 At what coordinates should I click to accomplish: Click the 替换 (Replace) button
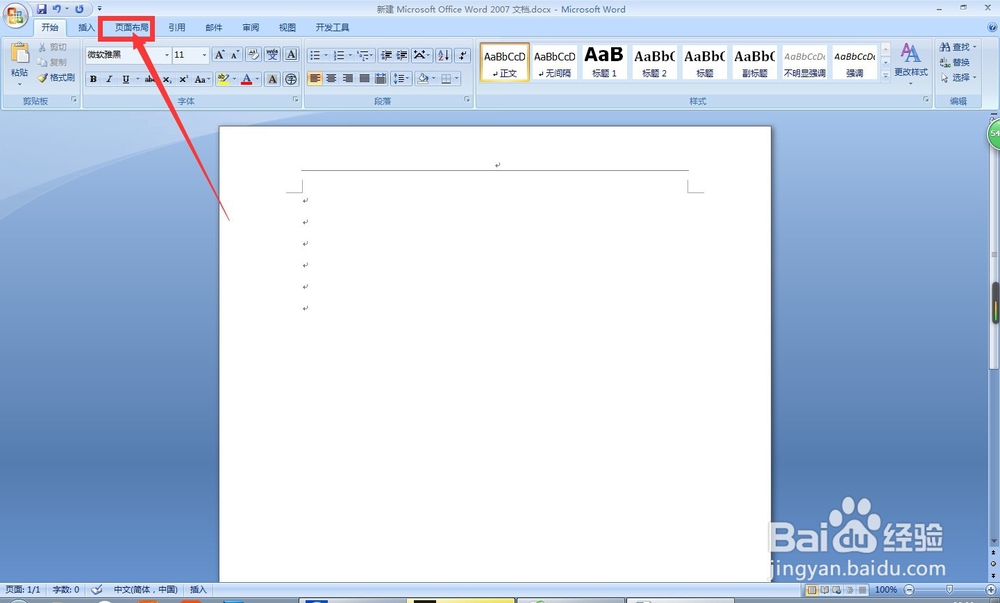tap(955, 62)
